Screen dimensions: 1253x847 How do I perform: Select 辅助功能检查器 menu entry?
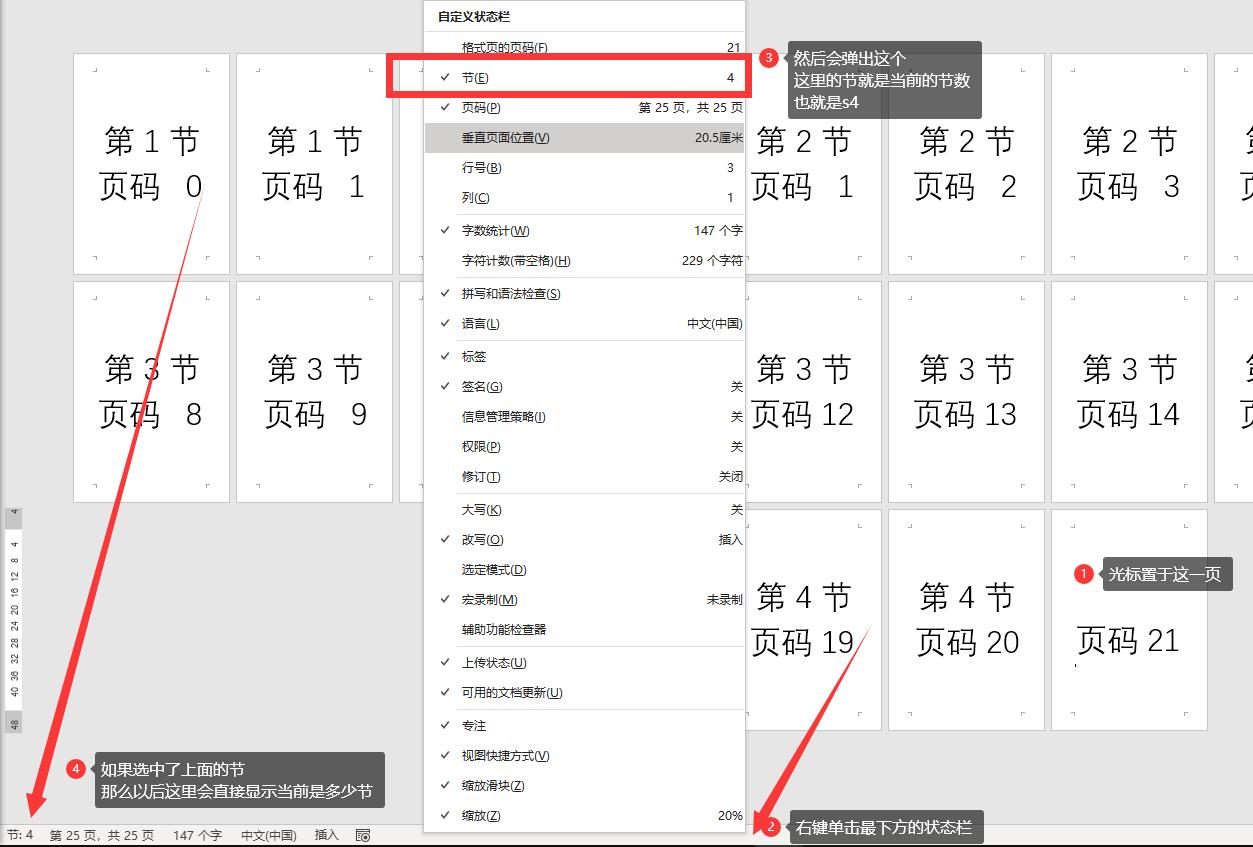click(x=583, y=630)
